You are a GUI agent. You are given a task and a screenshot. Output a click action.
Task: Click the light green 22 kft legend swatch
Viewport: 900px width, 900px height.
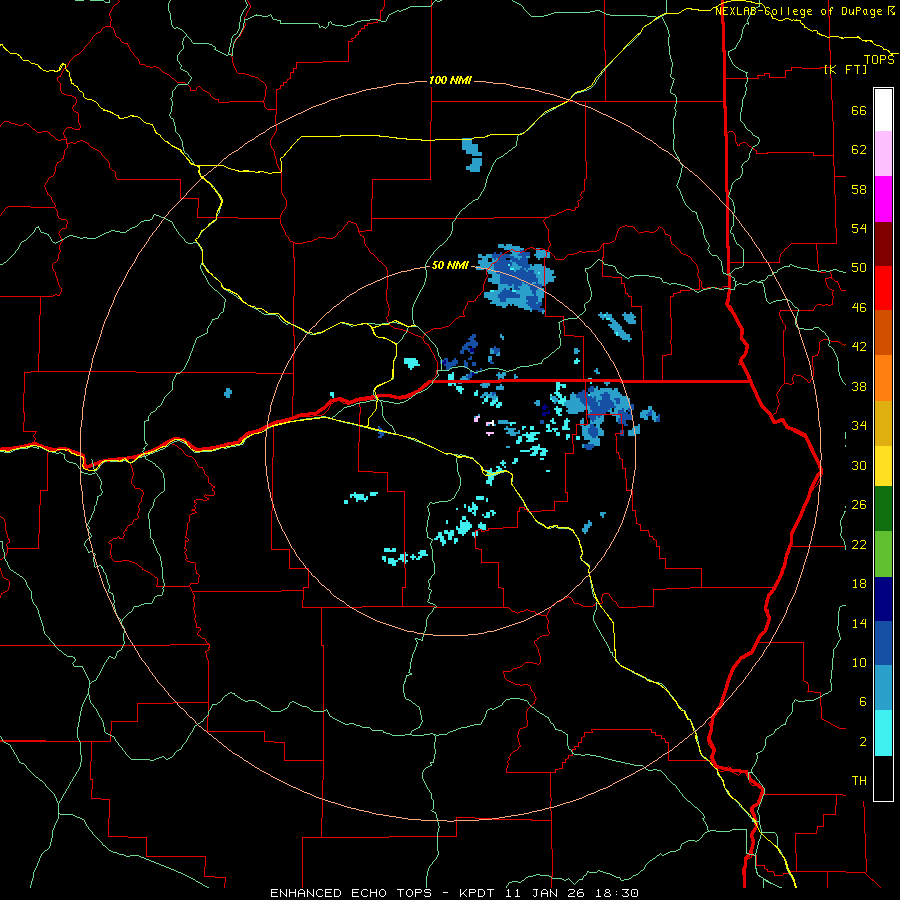(x=883, y=554)
